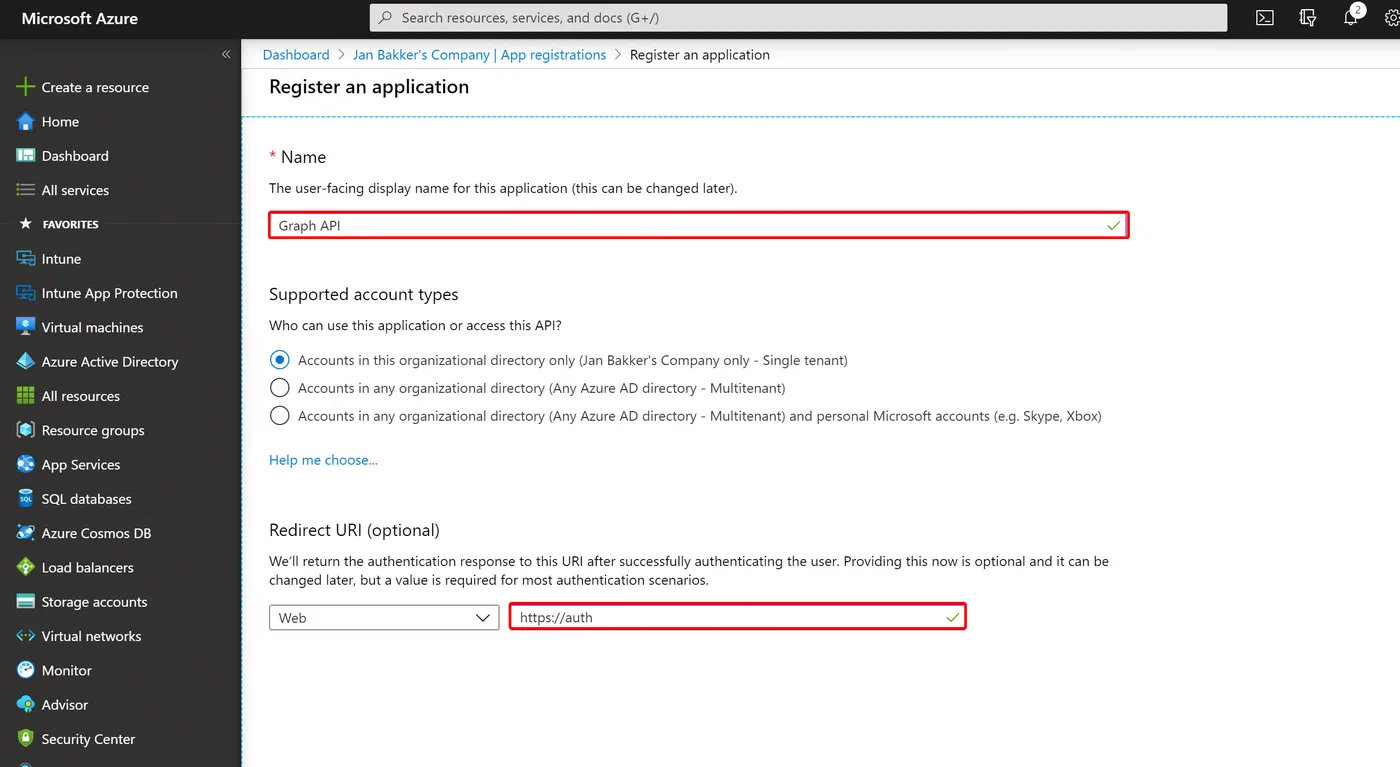Viewport: 1400px width, 767px height.
Task: Click the Redirect URI (optional) heading
Action: click(354, 530)
